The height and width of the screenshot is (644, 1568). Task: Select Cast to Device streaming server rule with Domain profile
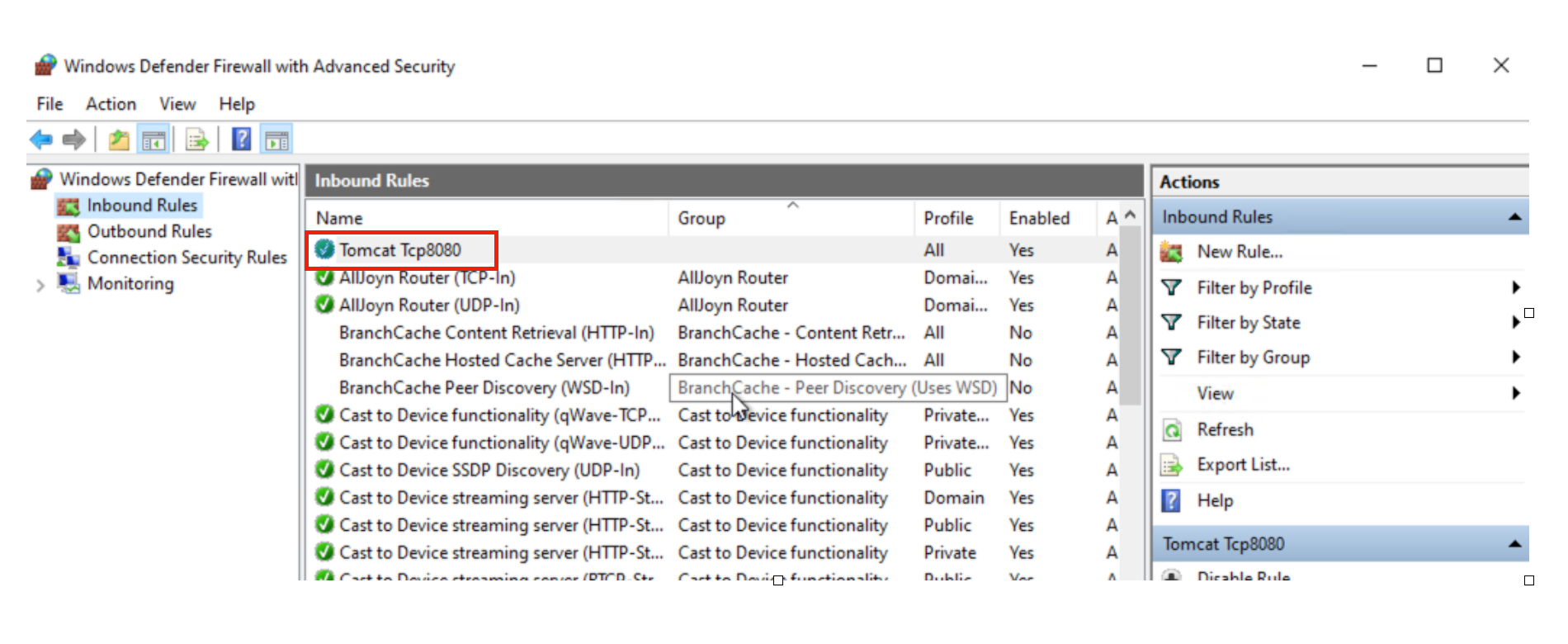[x=501, y=498]
